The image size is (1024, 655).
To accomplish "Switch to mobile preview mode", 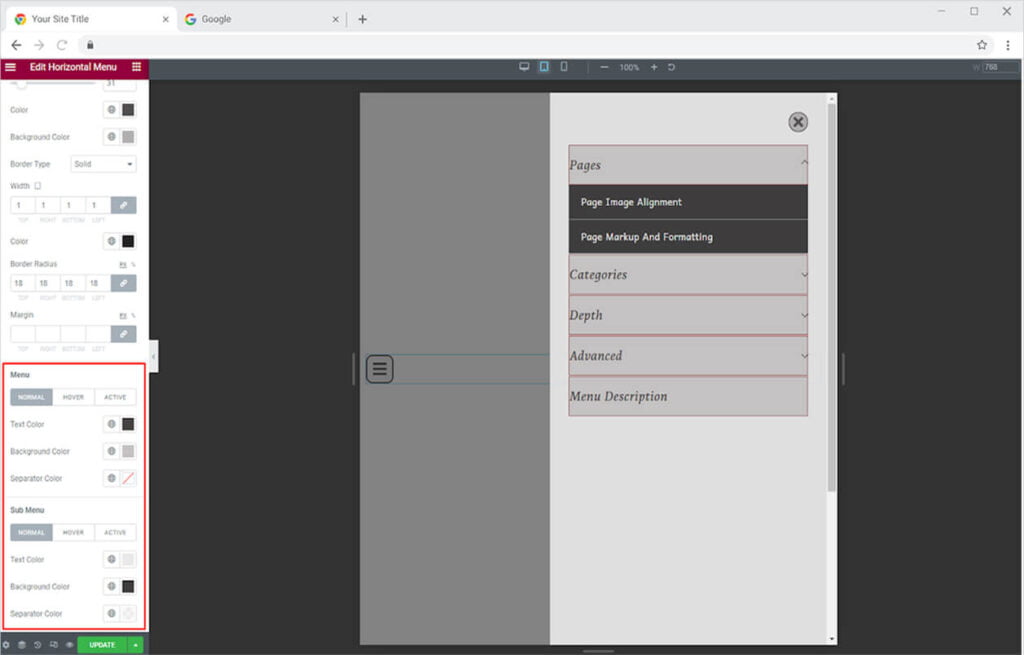I will [x=564, y=67].
